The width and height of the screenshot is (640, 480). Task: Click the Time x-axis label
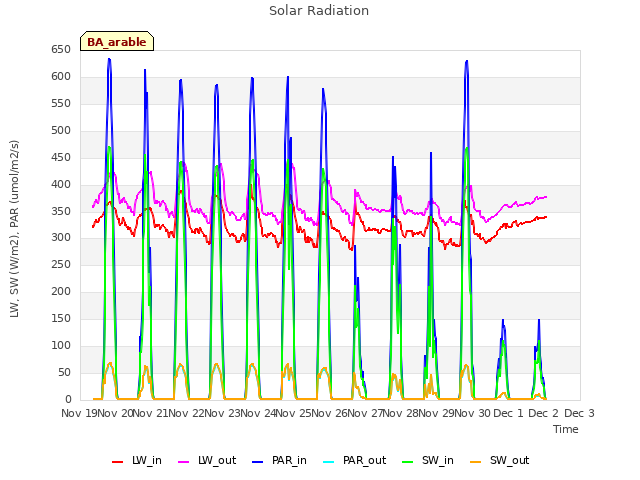tap(566, 429)
